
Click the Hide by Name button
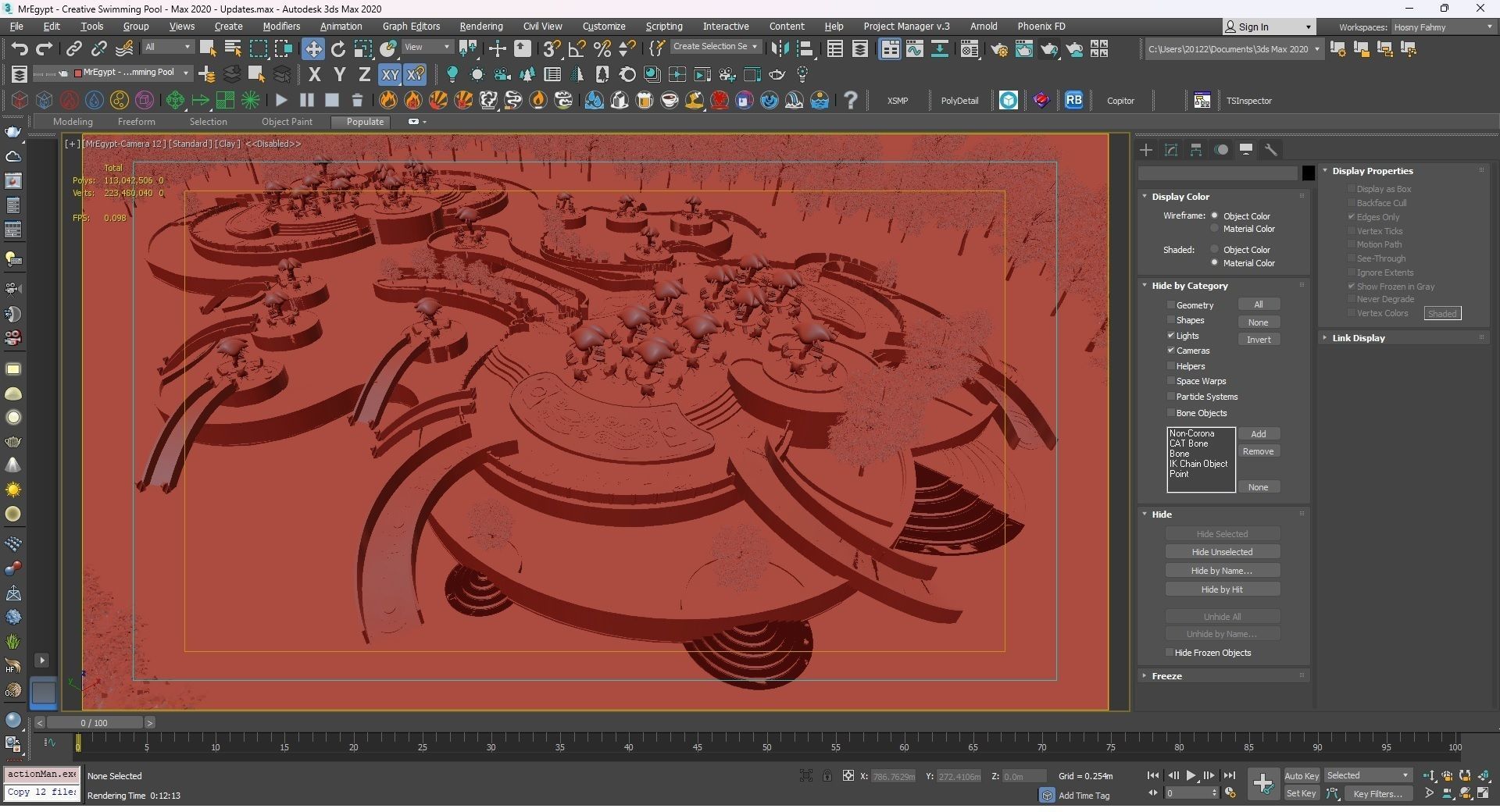pos(1222,571)
